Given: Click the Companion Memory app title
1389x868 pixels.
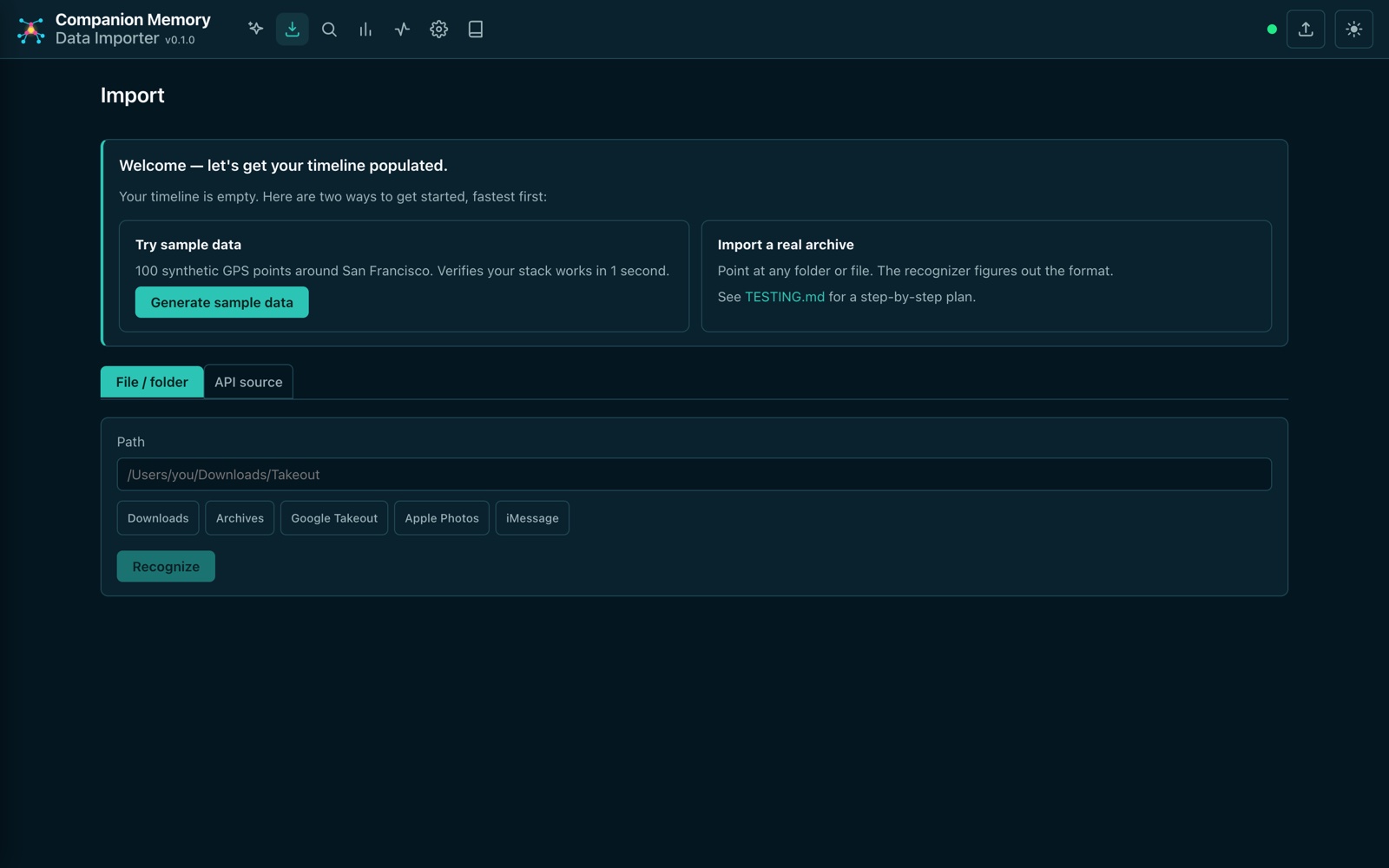Looking at the screenshot, I should [x=133, y=19].
